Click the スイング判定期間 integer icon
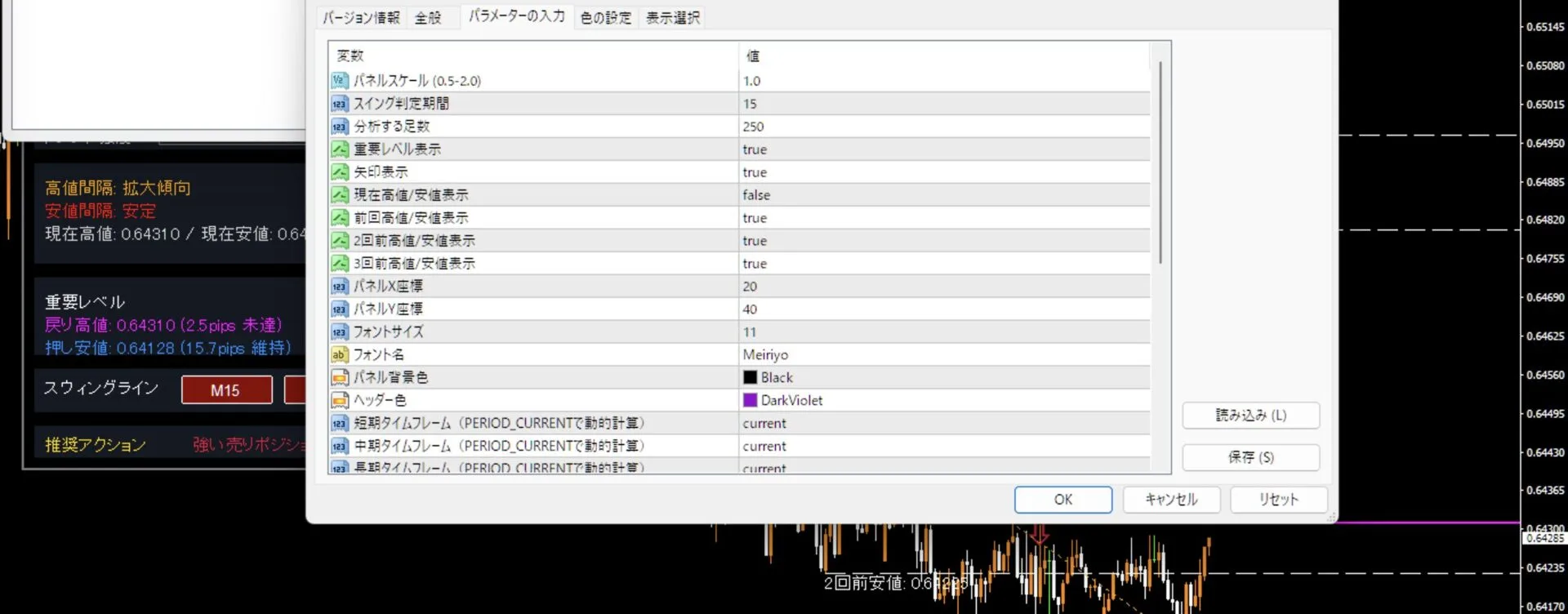 click(339, 104)
